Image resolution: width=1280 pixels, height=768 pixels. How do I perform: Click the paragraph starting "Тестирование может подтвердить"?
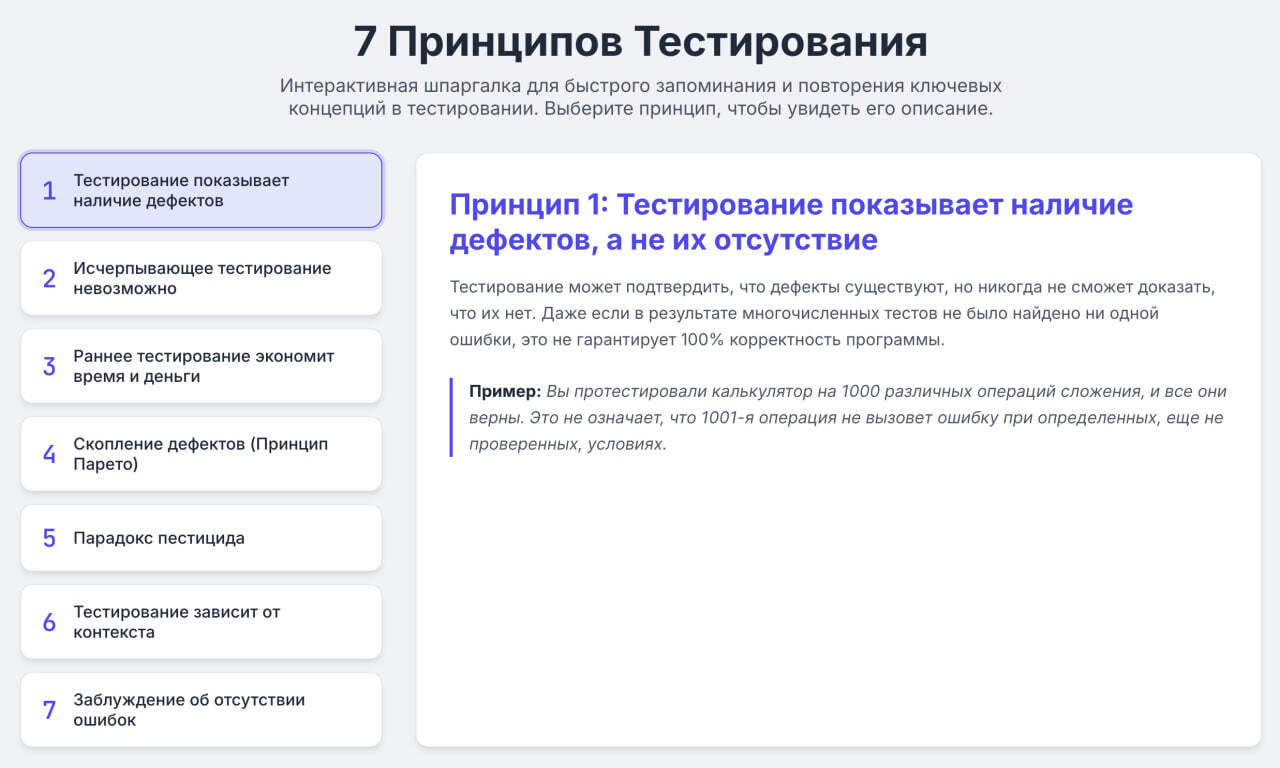point(832,313)
